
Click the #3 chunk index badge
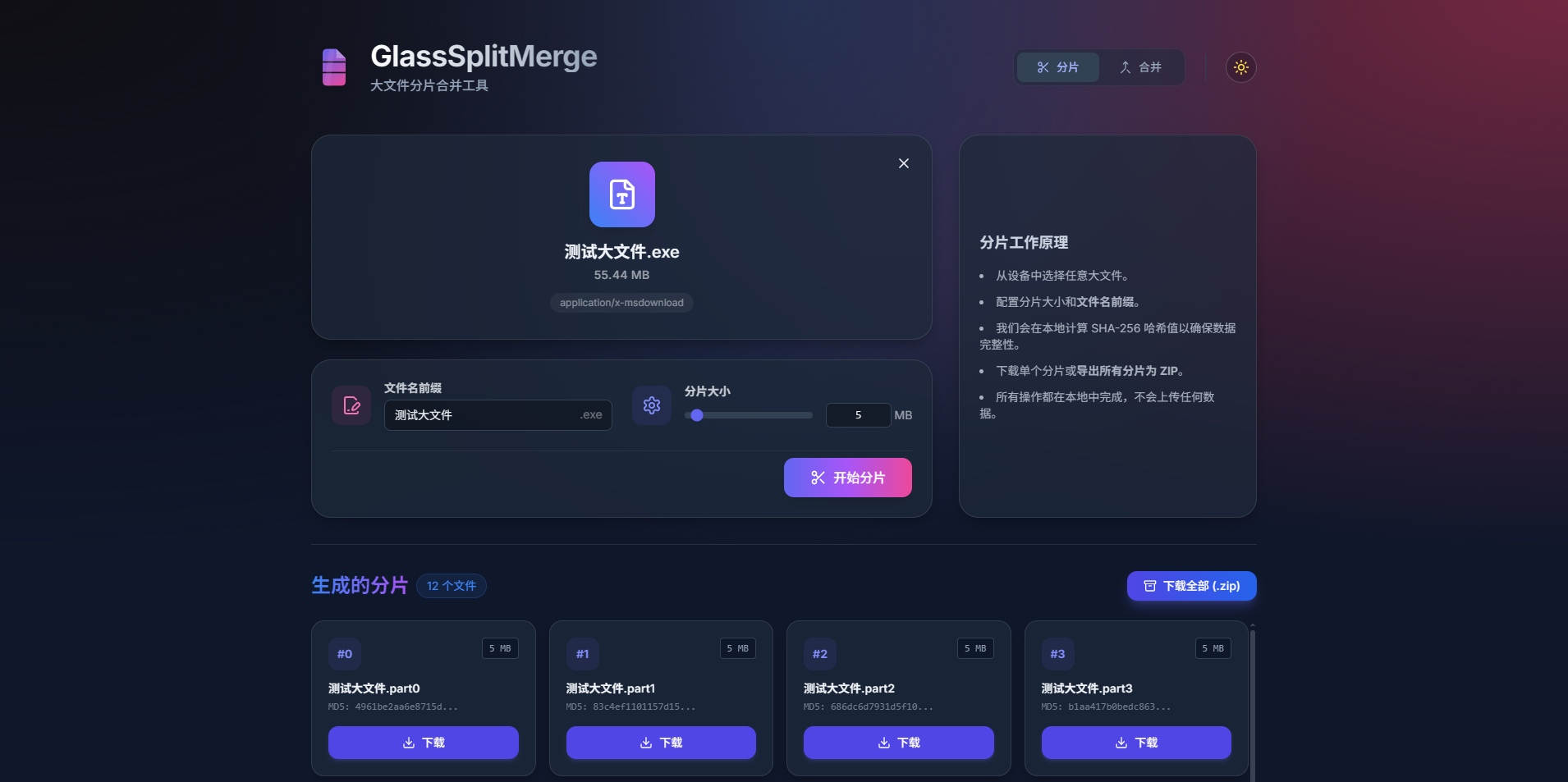[1058, 654]
